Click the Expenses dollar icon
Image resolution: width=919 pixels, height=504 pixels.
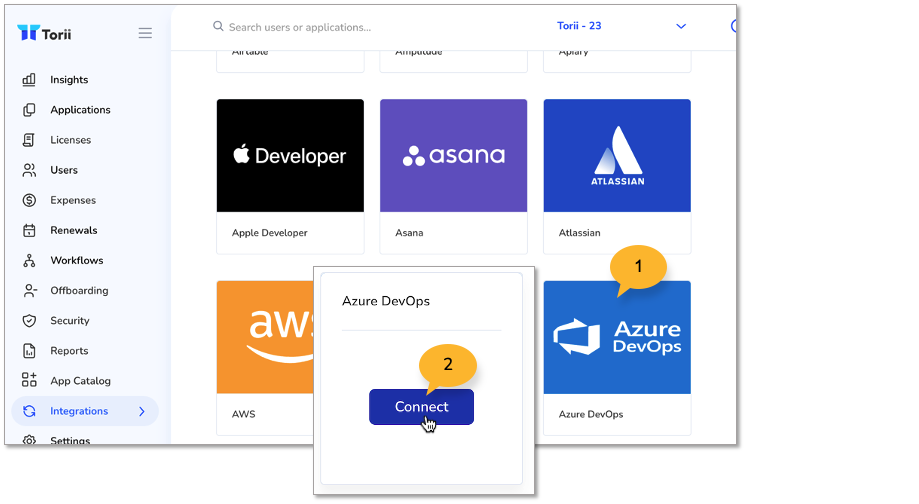click(29, 200)
